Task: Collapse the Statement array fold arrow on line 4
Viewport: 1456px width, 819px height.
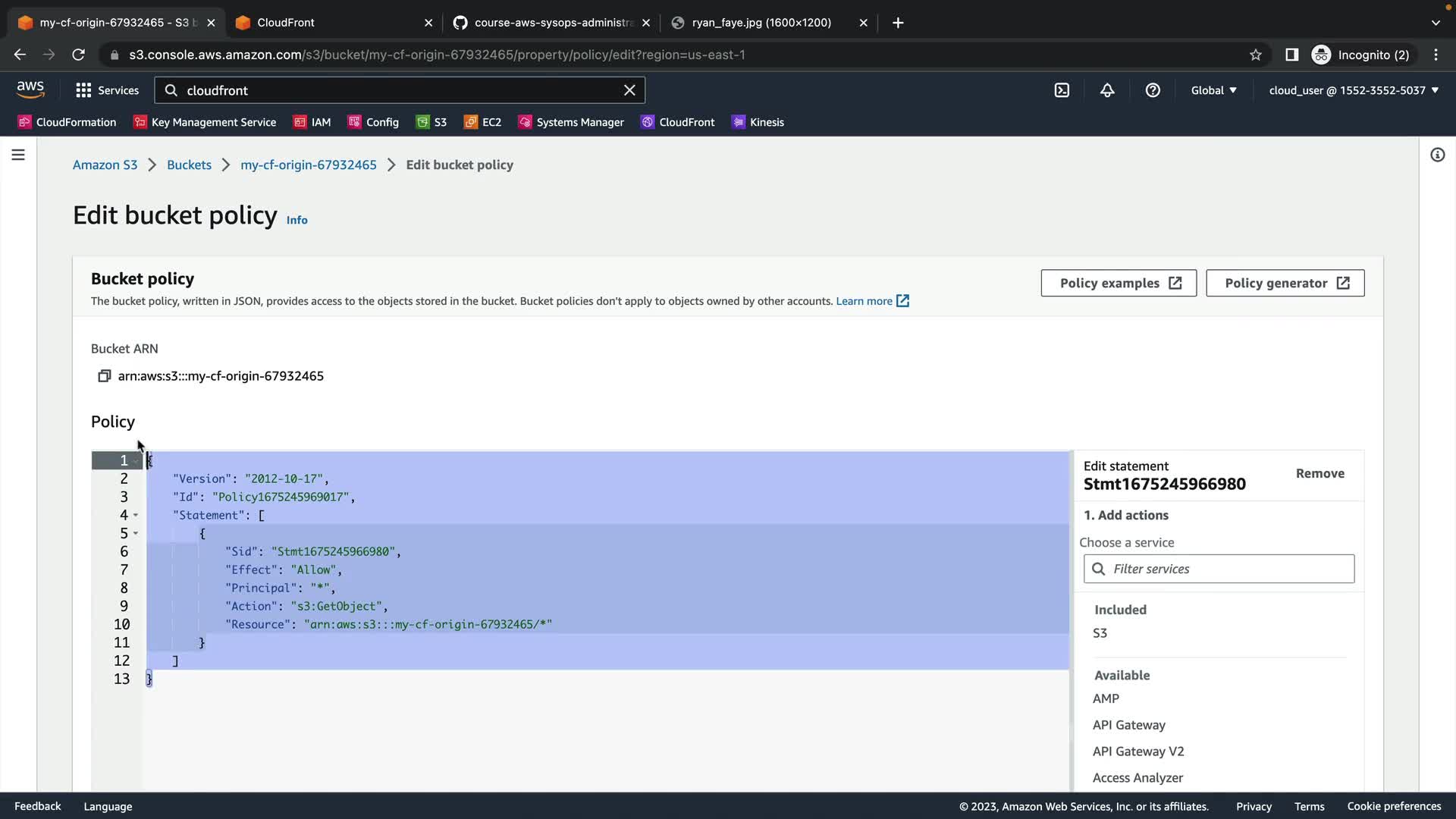Action: point(136,516)
